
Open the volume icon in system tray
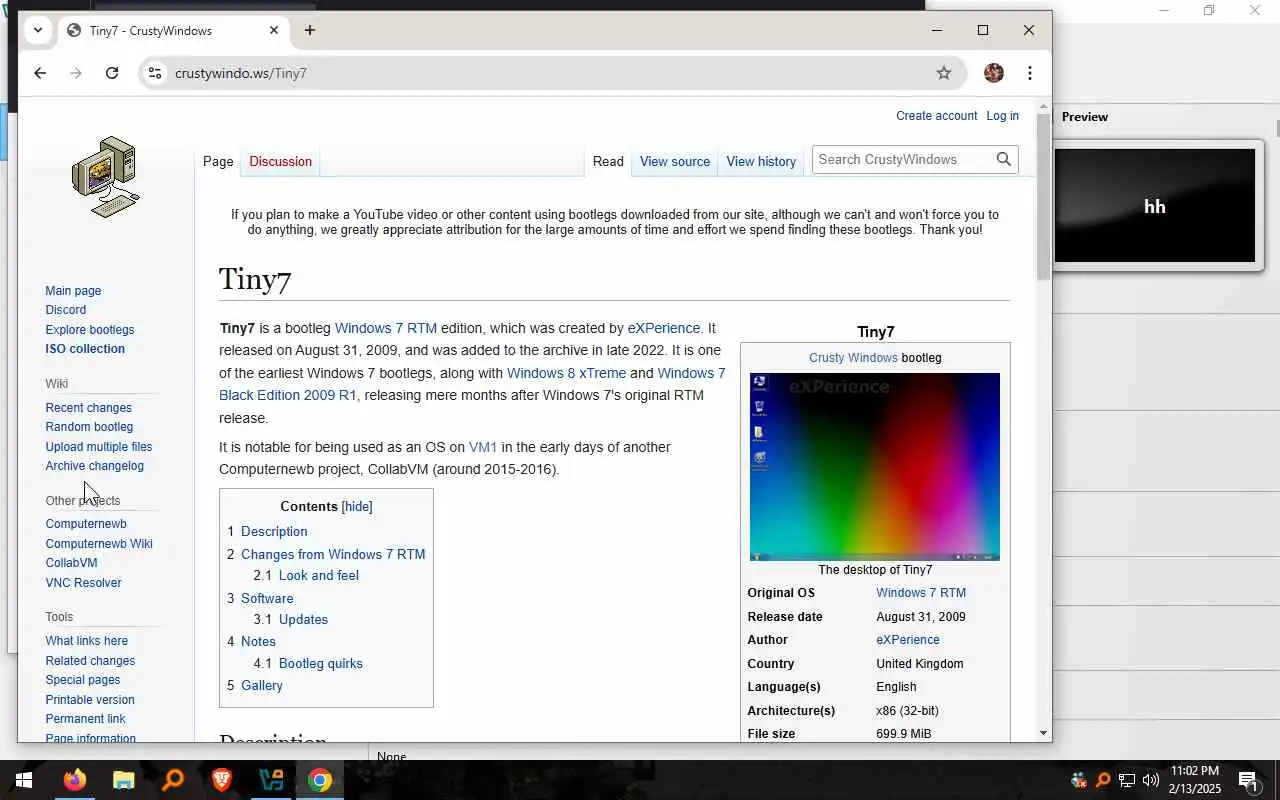1150,780
